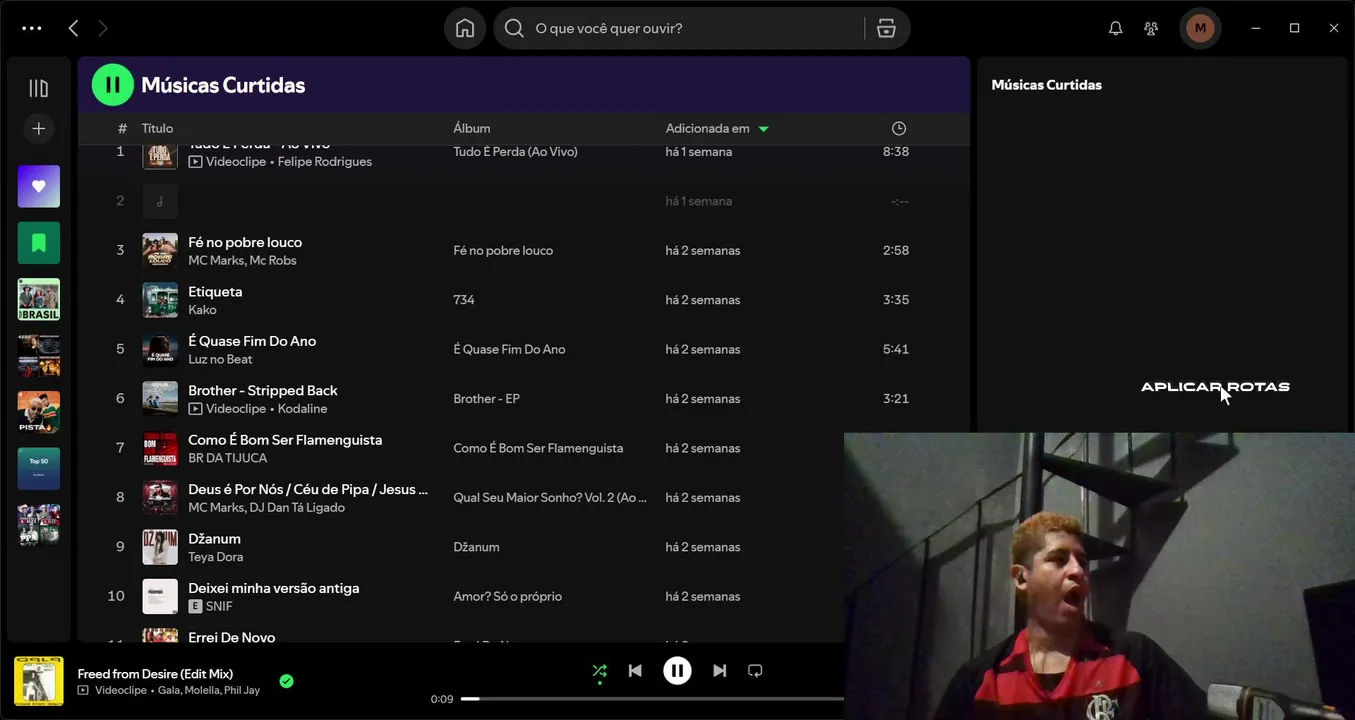1355x720 pixels.
Task: Pause Músicas Curtidas with the green button
Action: 112,85
